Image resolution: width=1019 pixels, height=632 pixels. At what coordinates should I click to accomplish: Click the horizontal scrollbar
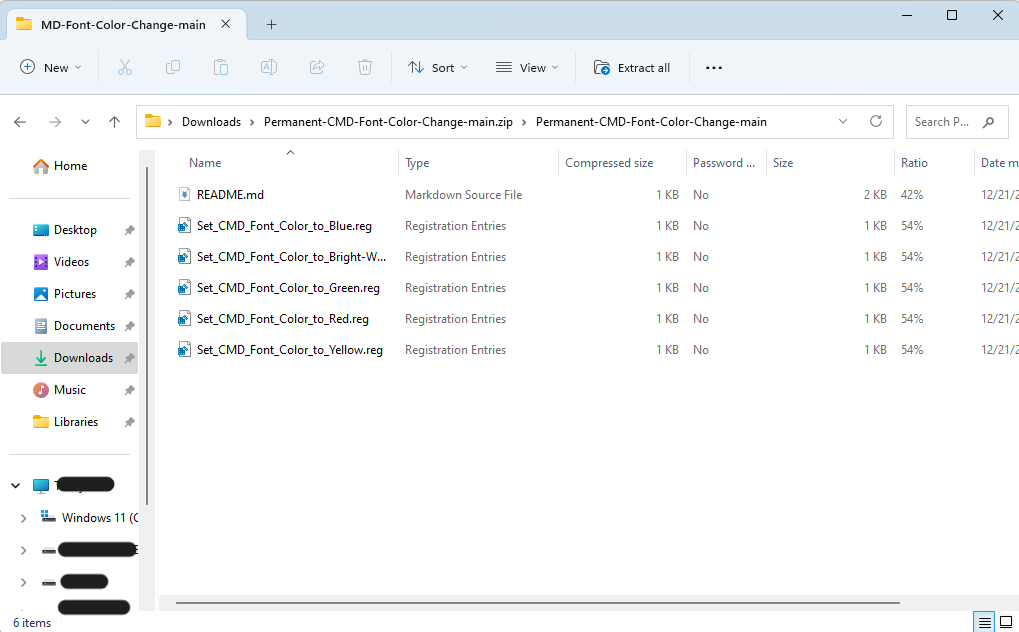click(537, 603)
